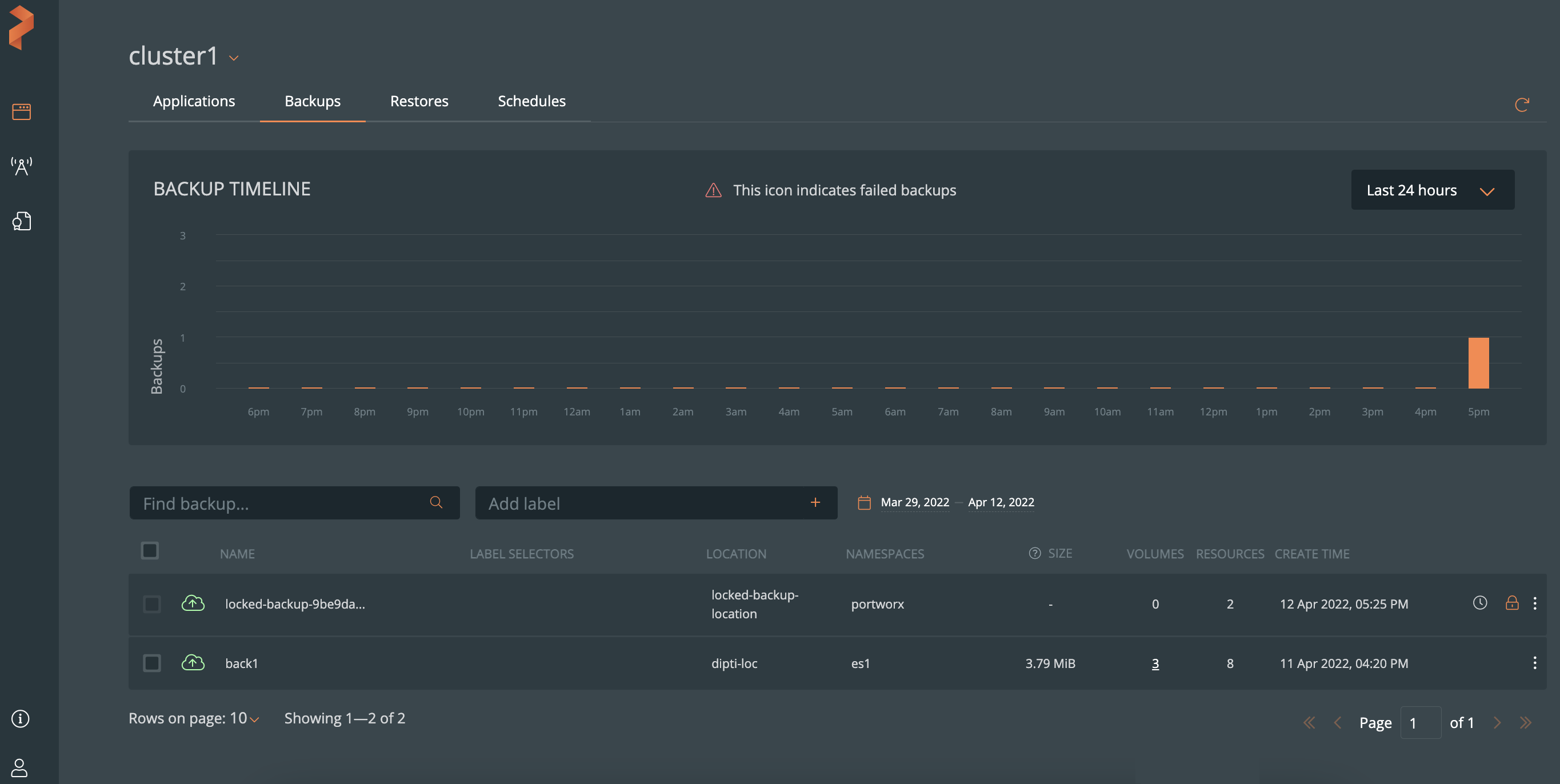
Task: Open the info icon in sidebar
Action: [20, 719]
